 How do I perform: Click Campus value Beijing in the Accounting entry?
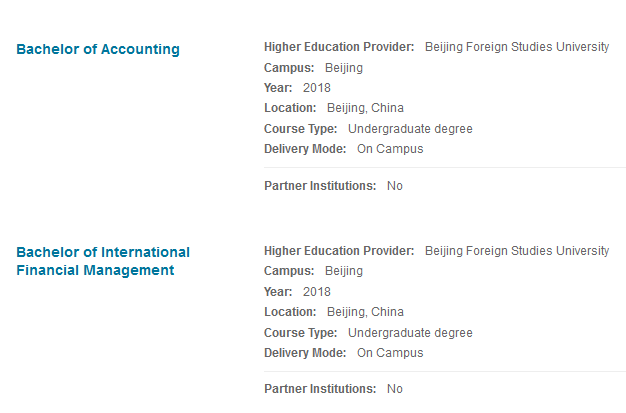[344, 68]
